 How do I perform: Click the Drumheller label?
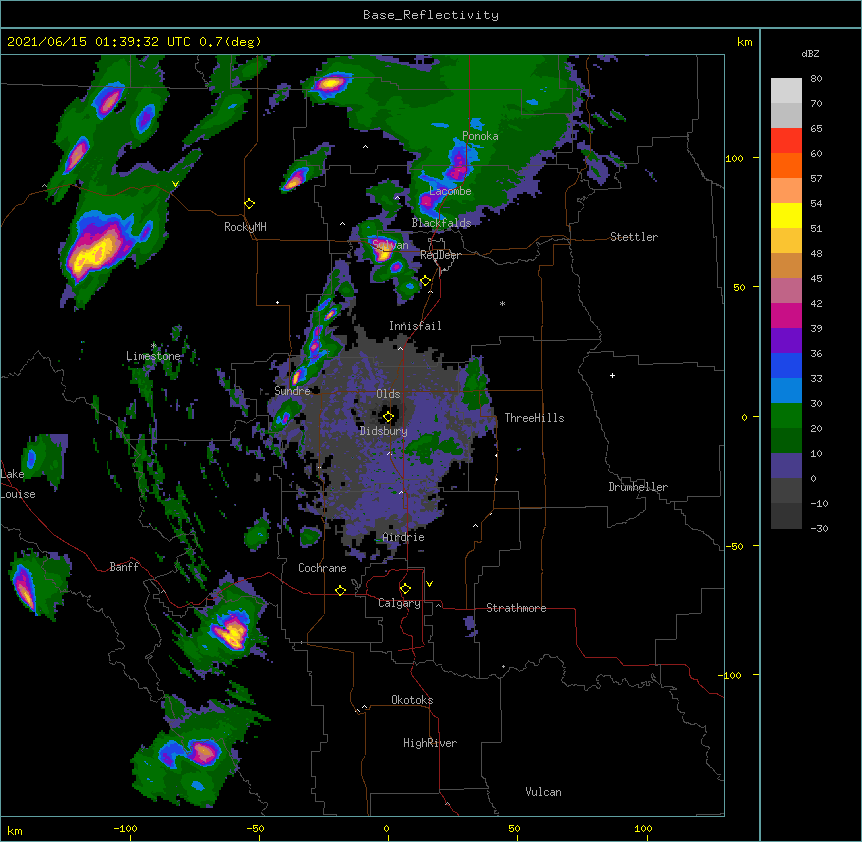click(638, 487)
